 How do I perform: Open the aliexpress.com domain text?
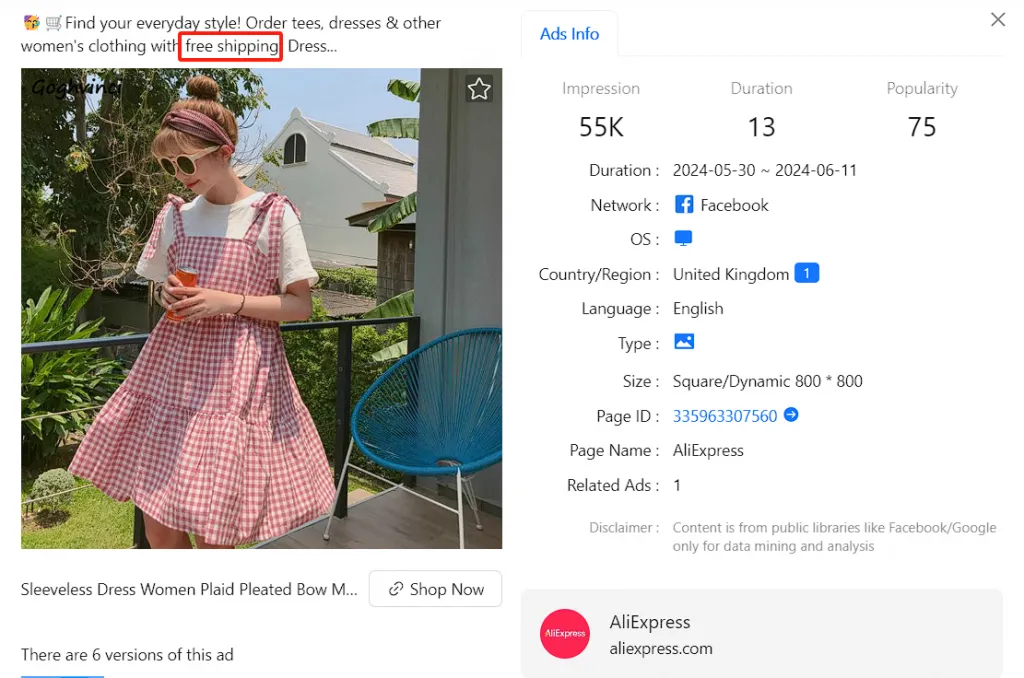coord(661,648)
